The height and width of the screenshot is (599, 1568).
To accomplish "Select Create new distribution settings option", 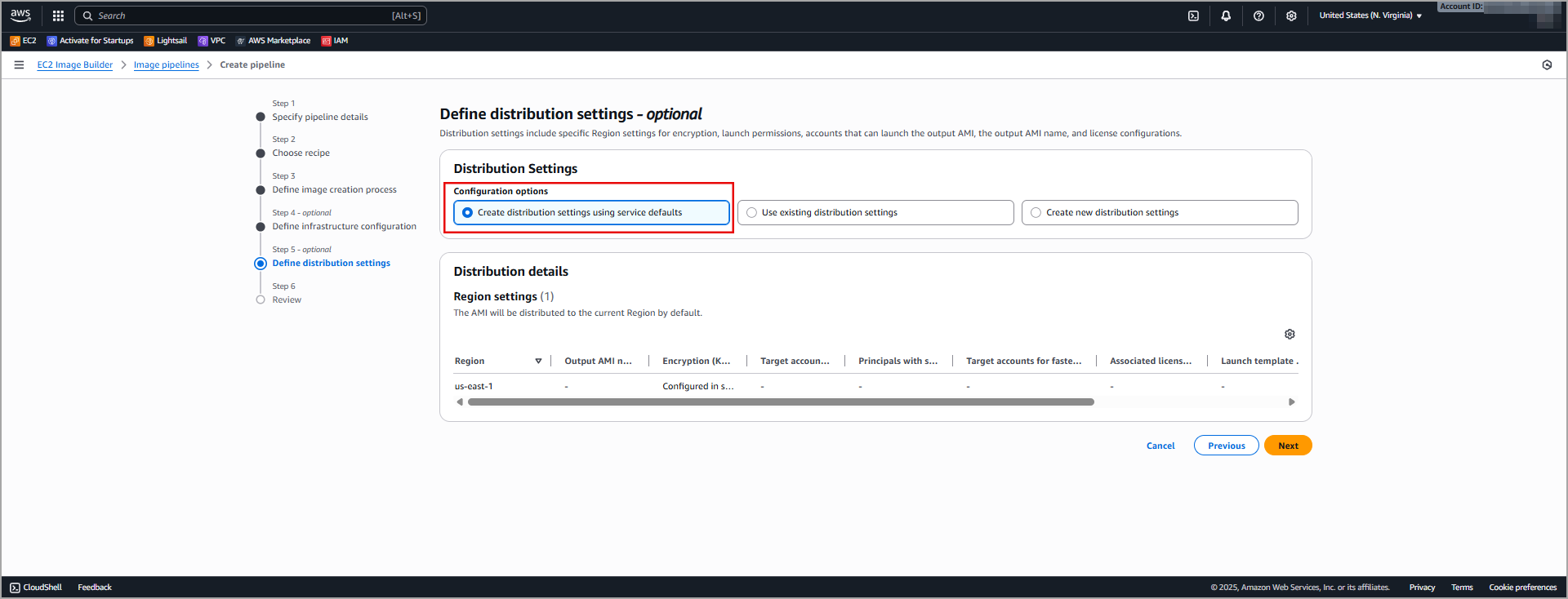I will 1036,213.
